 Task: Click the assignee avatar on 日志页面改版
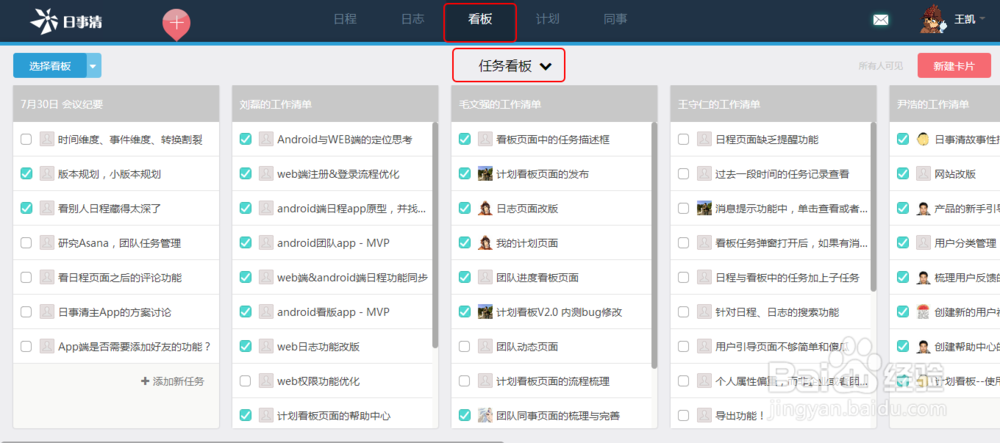pyautogui.click(x=485, y=208)
